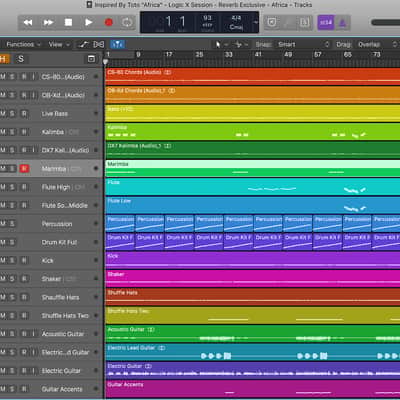Click the CS-80 Chords red audio region
The width and height of the screenshot is (400, 400).
tap(253, 76)
